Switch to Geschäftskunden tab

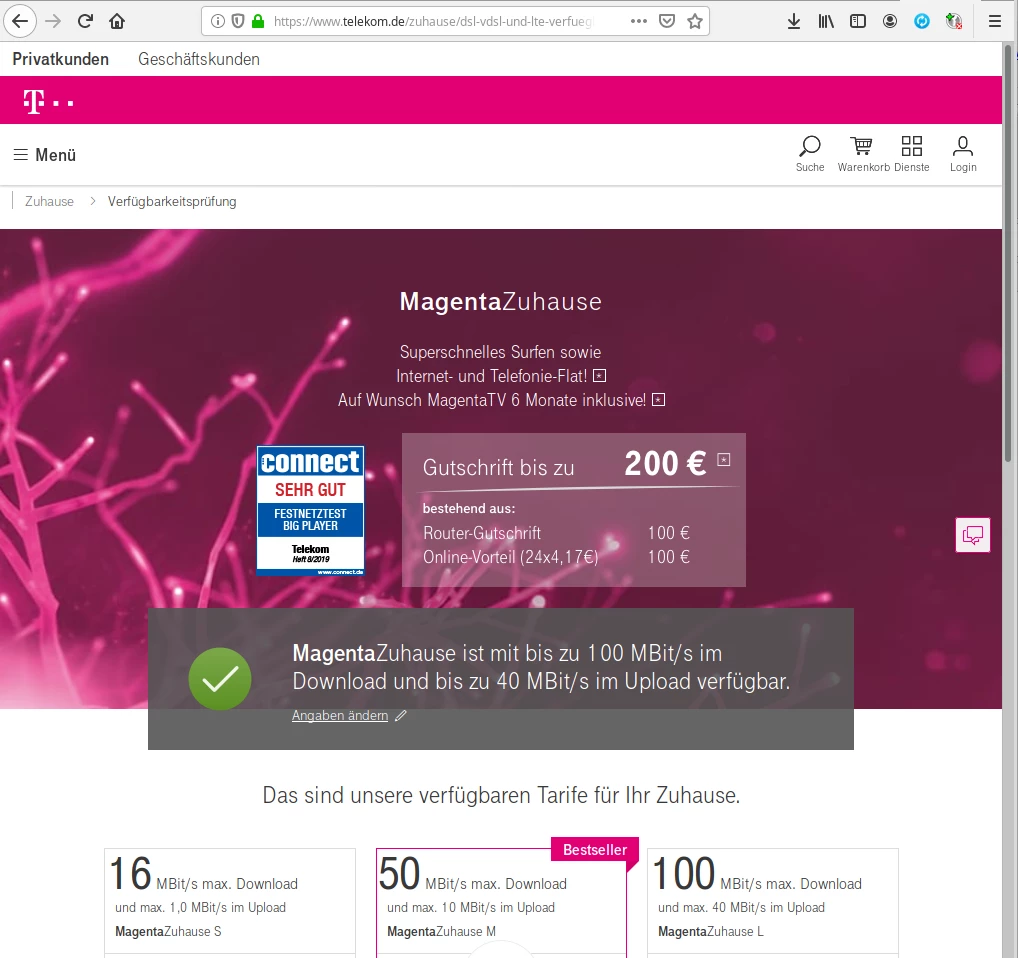click(199, 59)
